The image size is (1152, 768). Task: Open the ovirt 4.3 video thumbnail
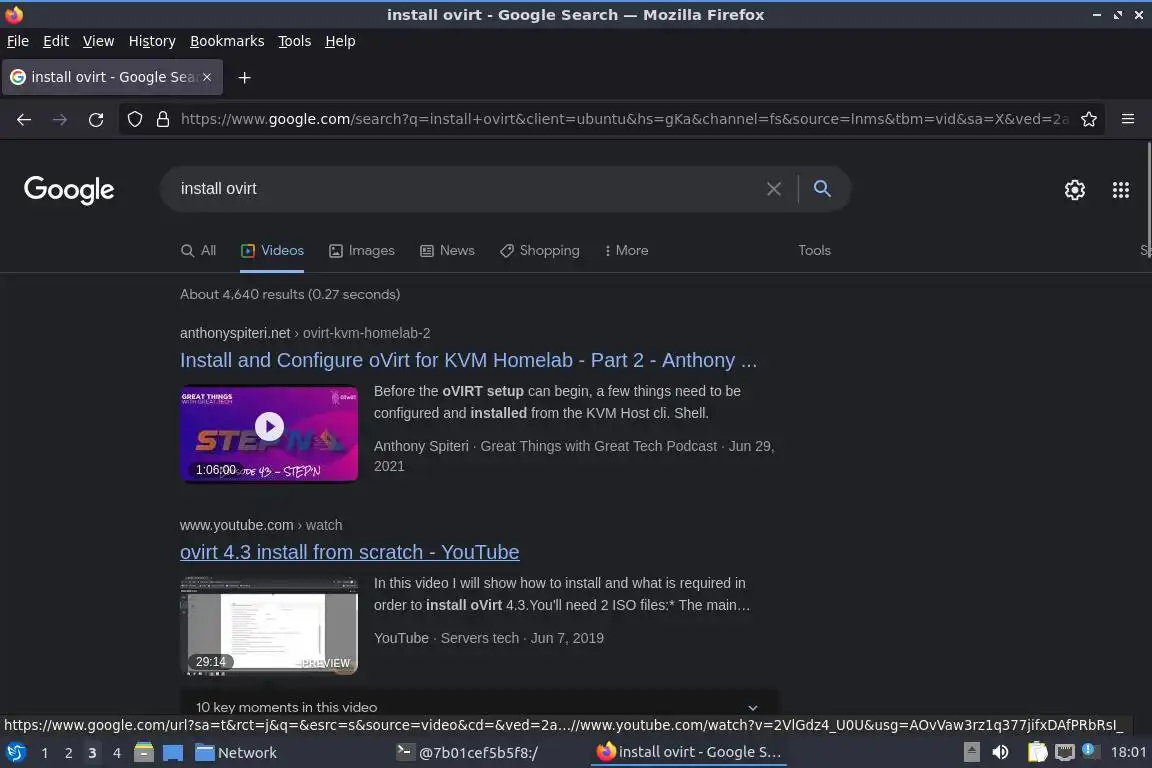tap(269, 625)
